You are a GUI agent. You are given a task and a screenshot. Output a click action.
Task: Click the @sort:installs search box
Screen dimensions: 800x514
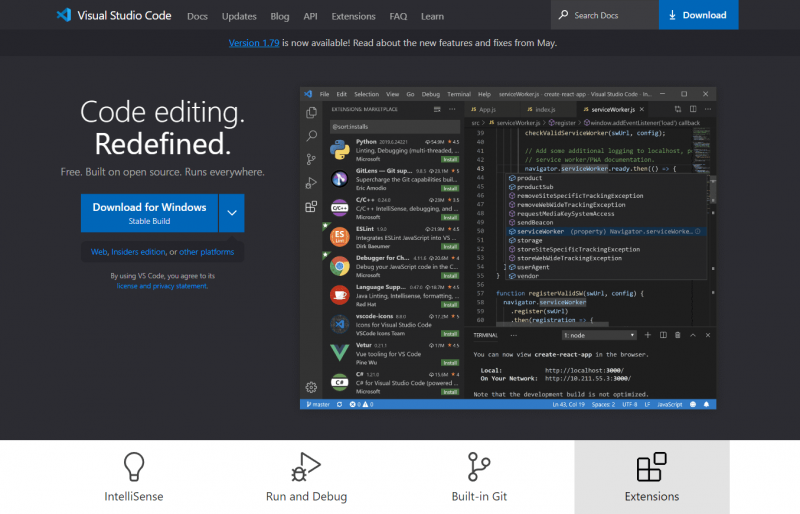point(395,127)
